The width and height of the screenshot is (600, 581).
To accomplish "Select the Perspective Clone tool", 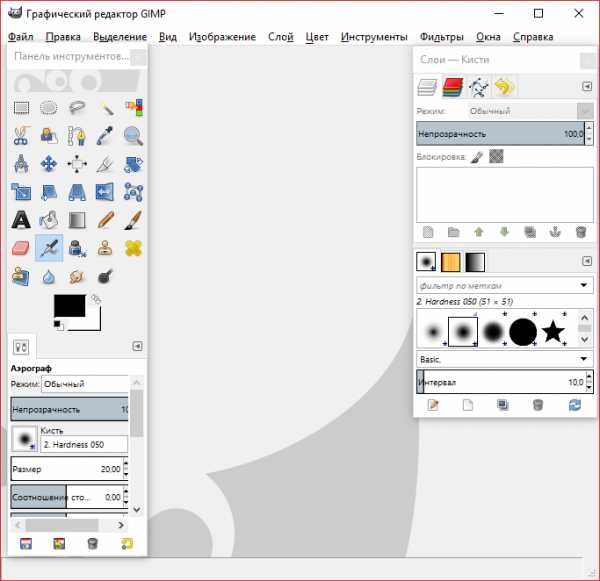I will click(21, 276).
